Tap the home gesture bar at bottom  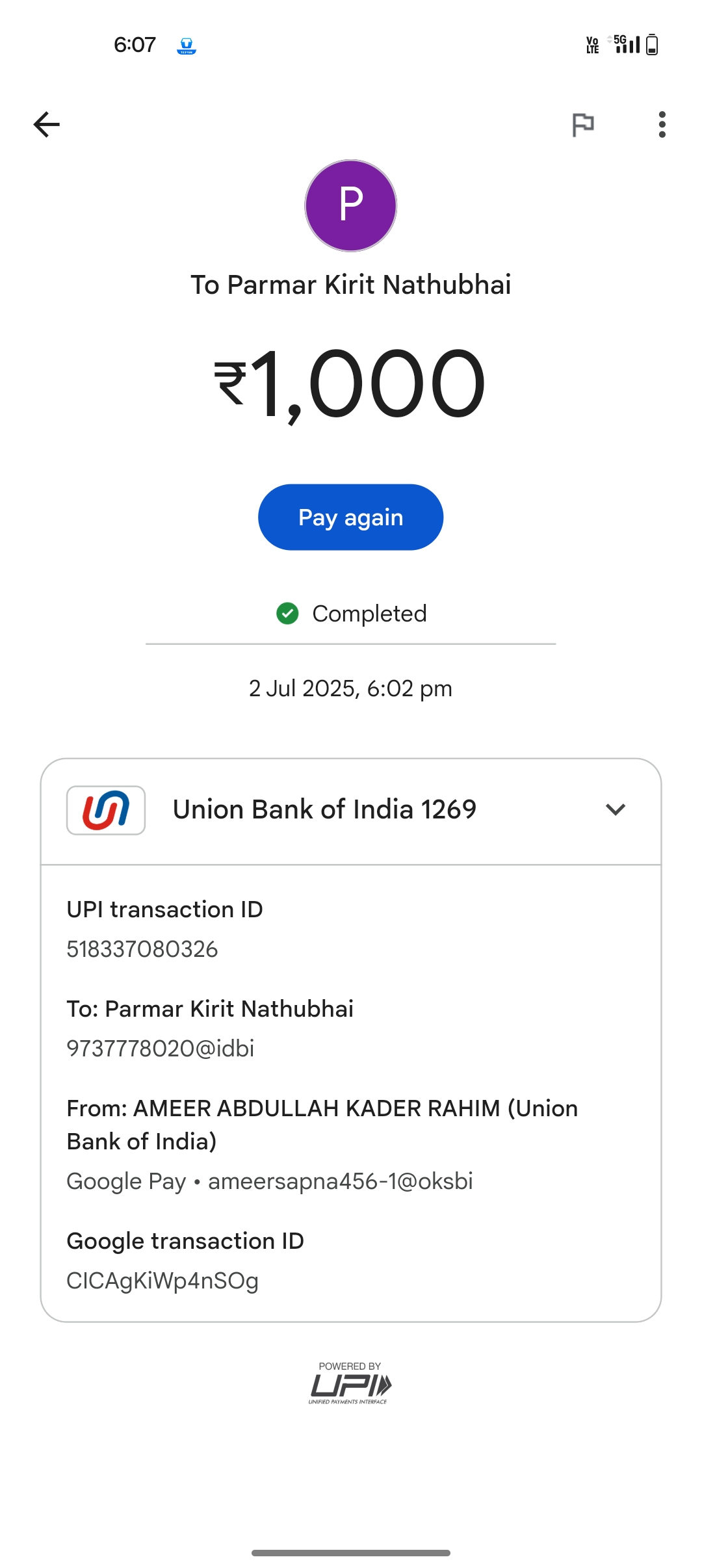(351, 1552)
